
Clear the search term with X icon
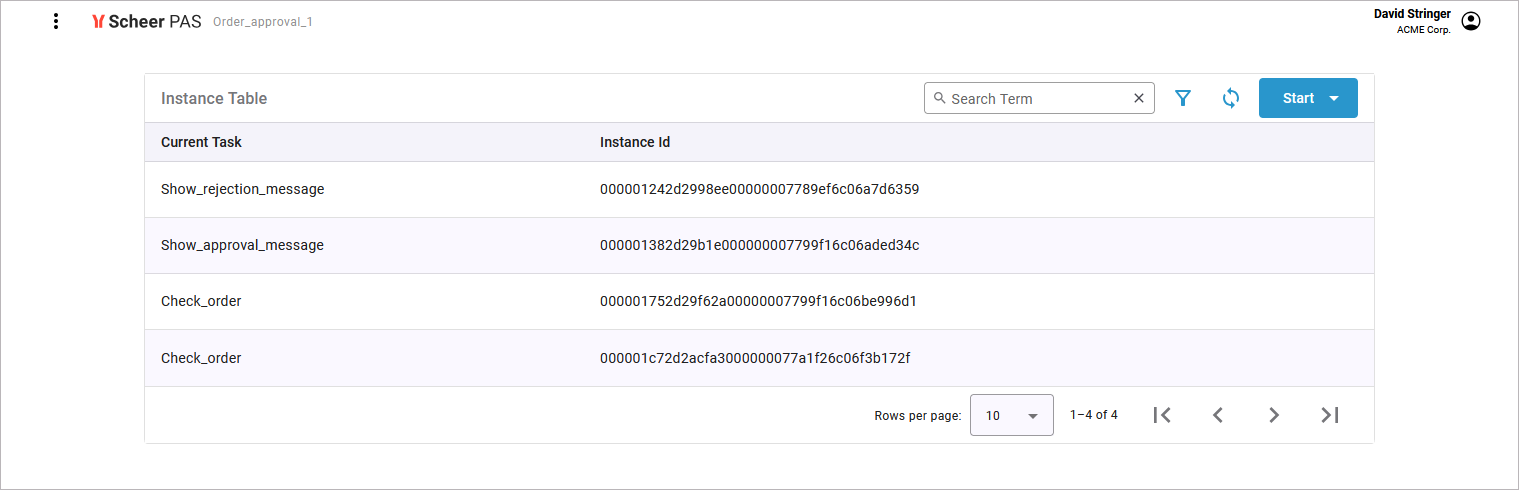pyautogui.click(x=1138, y=98)
